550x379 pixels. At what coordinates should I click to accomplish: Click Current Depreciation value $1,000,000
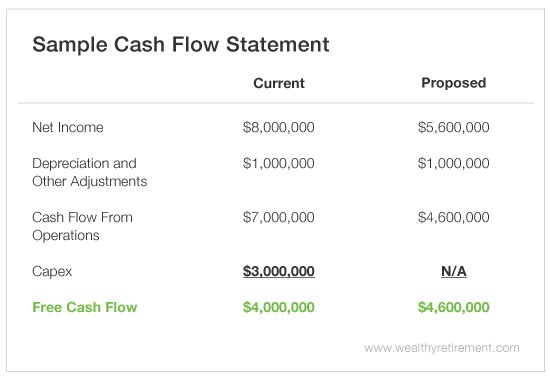279,164
